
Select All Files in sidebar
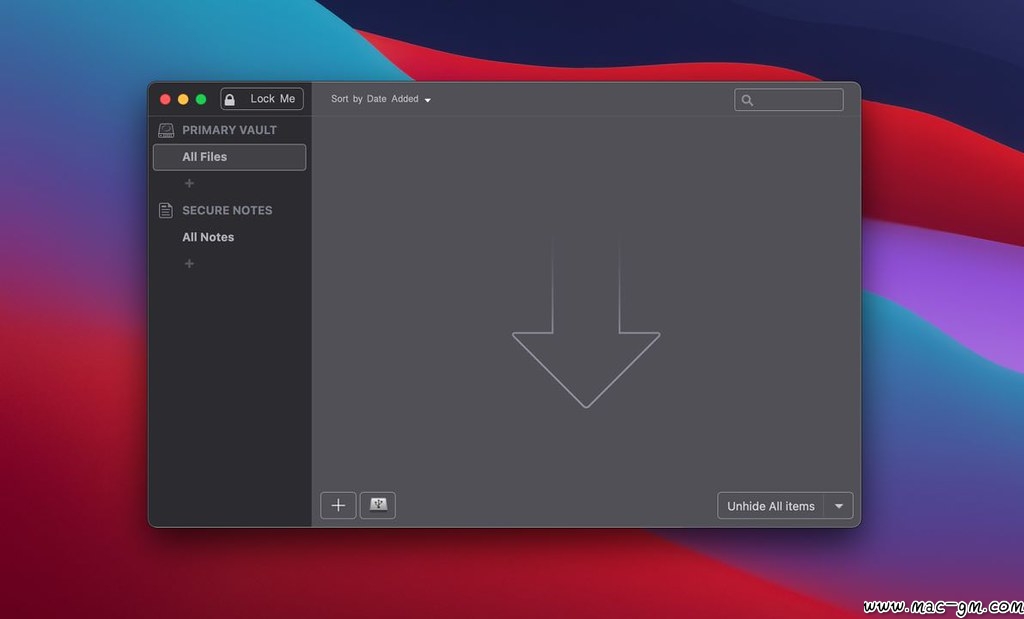click(x=229, y=157)
